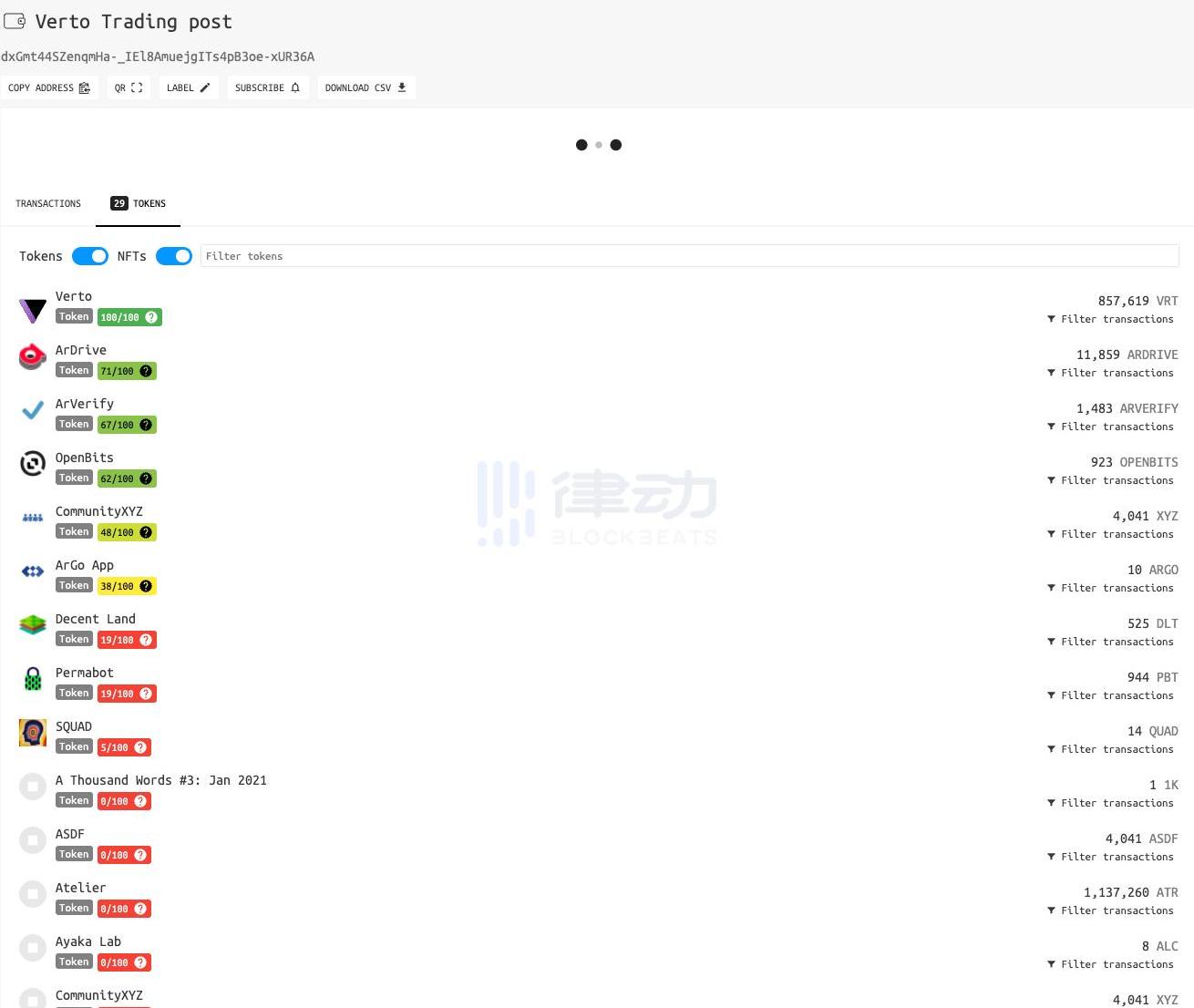Screen dimensions: 1194x1008
Task: Filter transactions for PBT token
Action: pos(1110,695)
